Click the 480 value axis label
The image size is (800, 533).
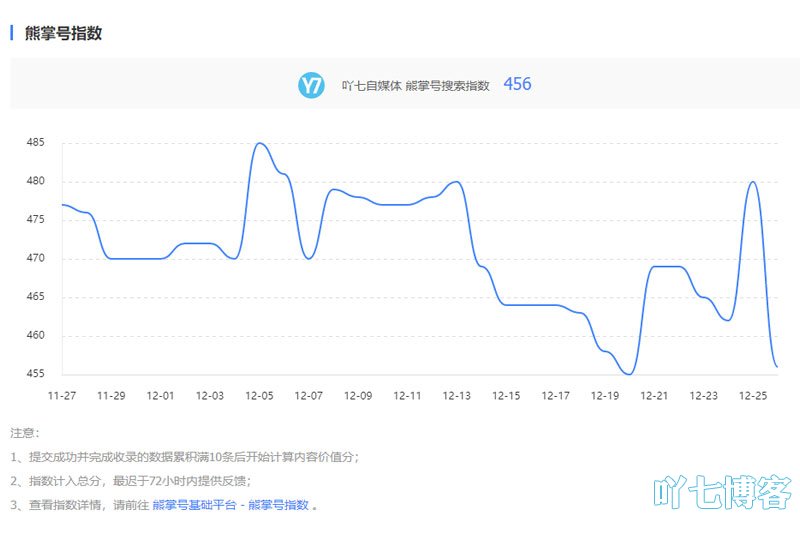click(36, 181)
